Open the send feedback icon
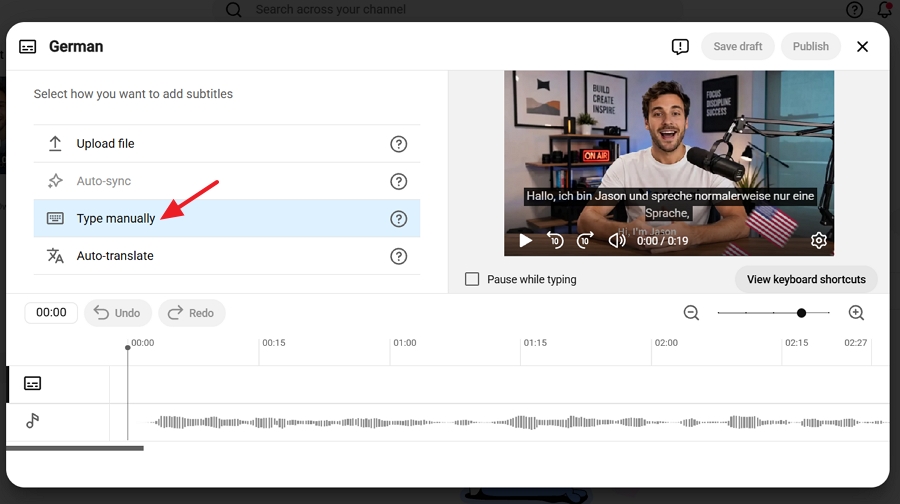This screenshot has width=900, height=504. click(x=680, y=46)
